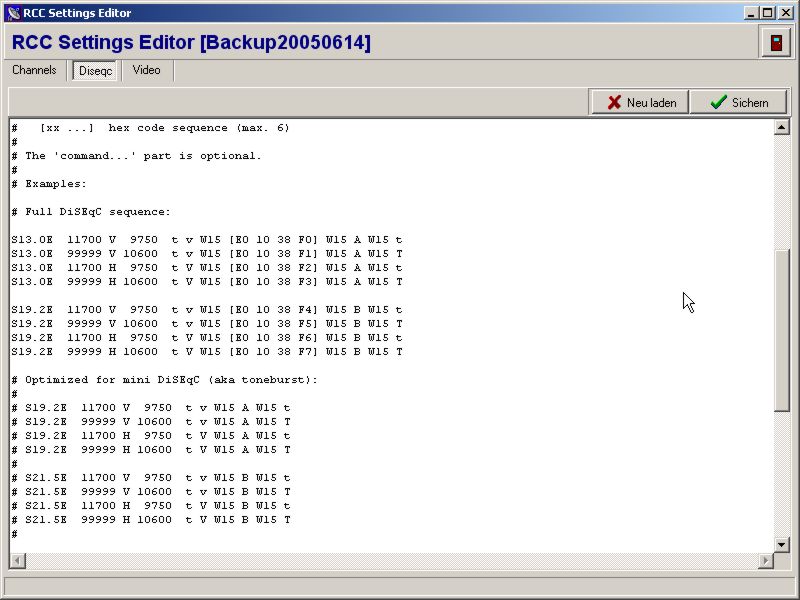Click commented line '# S19.2E 11700 V 9750'

151,408
